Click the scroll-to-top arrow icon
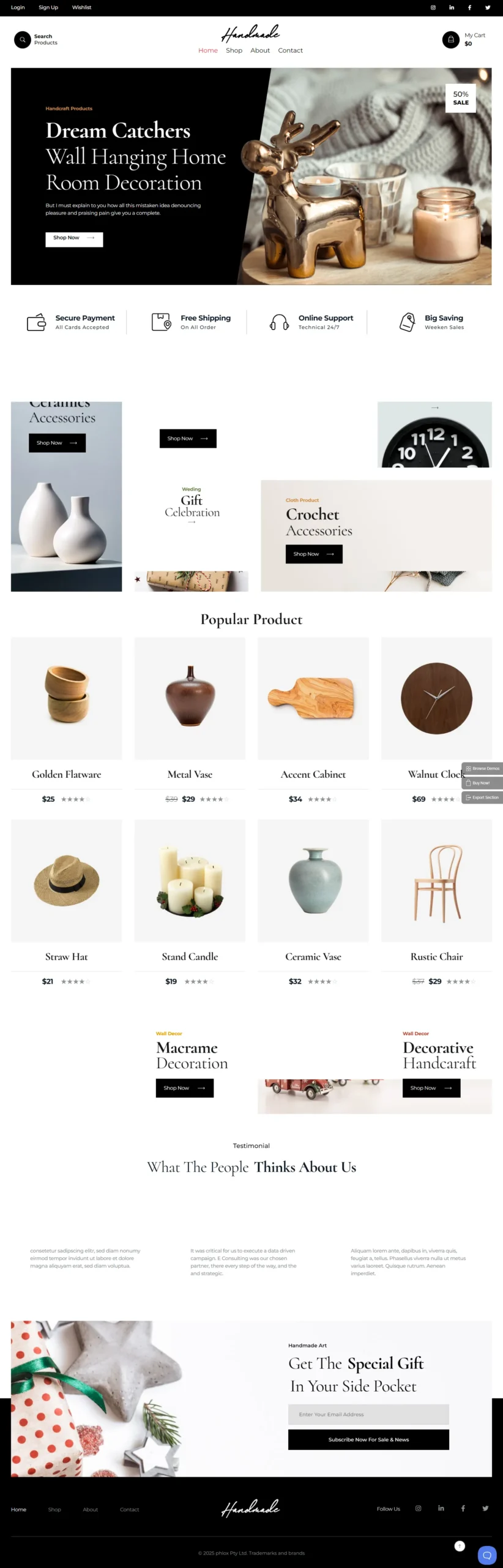 coord(460,1546)
